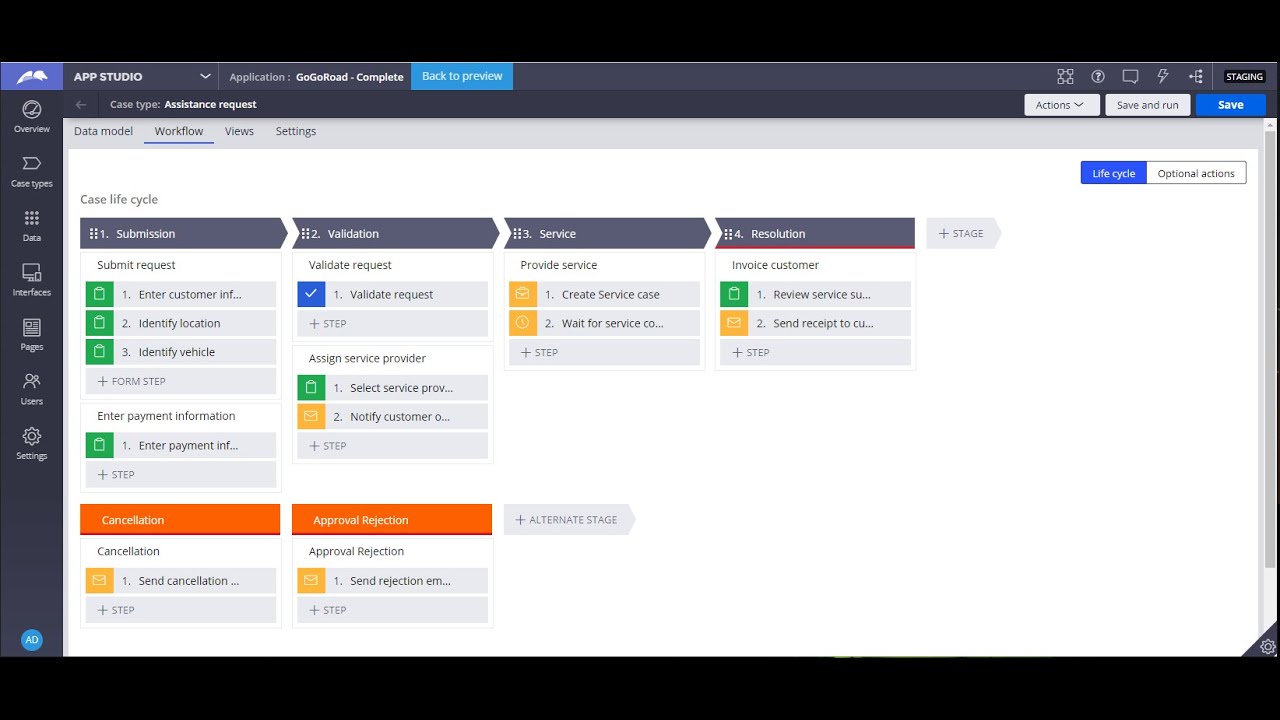Viewport: 1280px width, 720px height.
Task: Click the Pega logo at top left
Action: [x=32, y=76]
